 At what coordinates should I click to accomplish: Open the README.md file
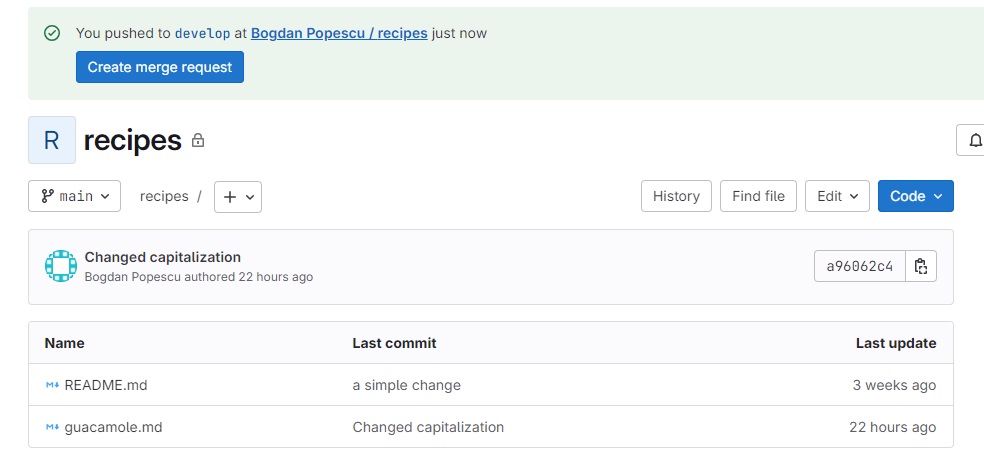106,385
